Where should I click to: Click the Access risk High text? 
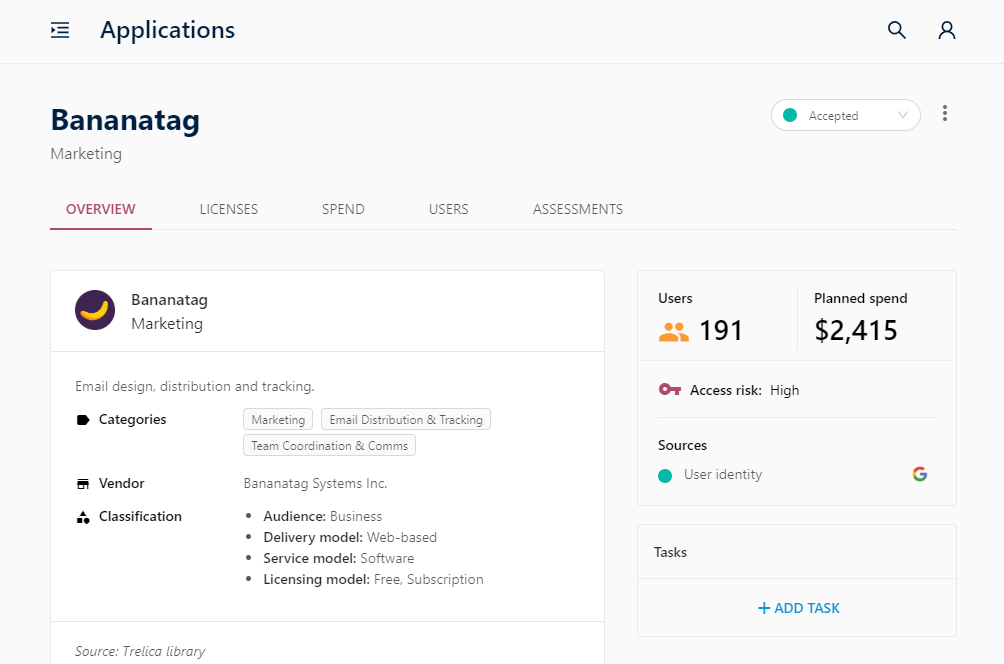(745, 391)
